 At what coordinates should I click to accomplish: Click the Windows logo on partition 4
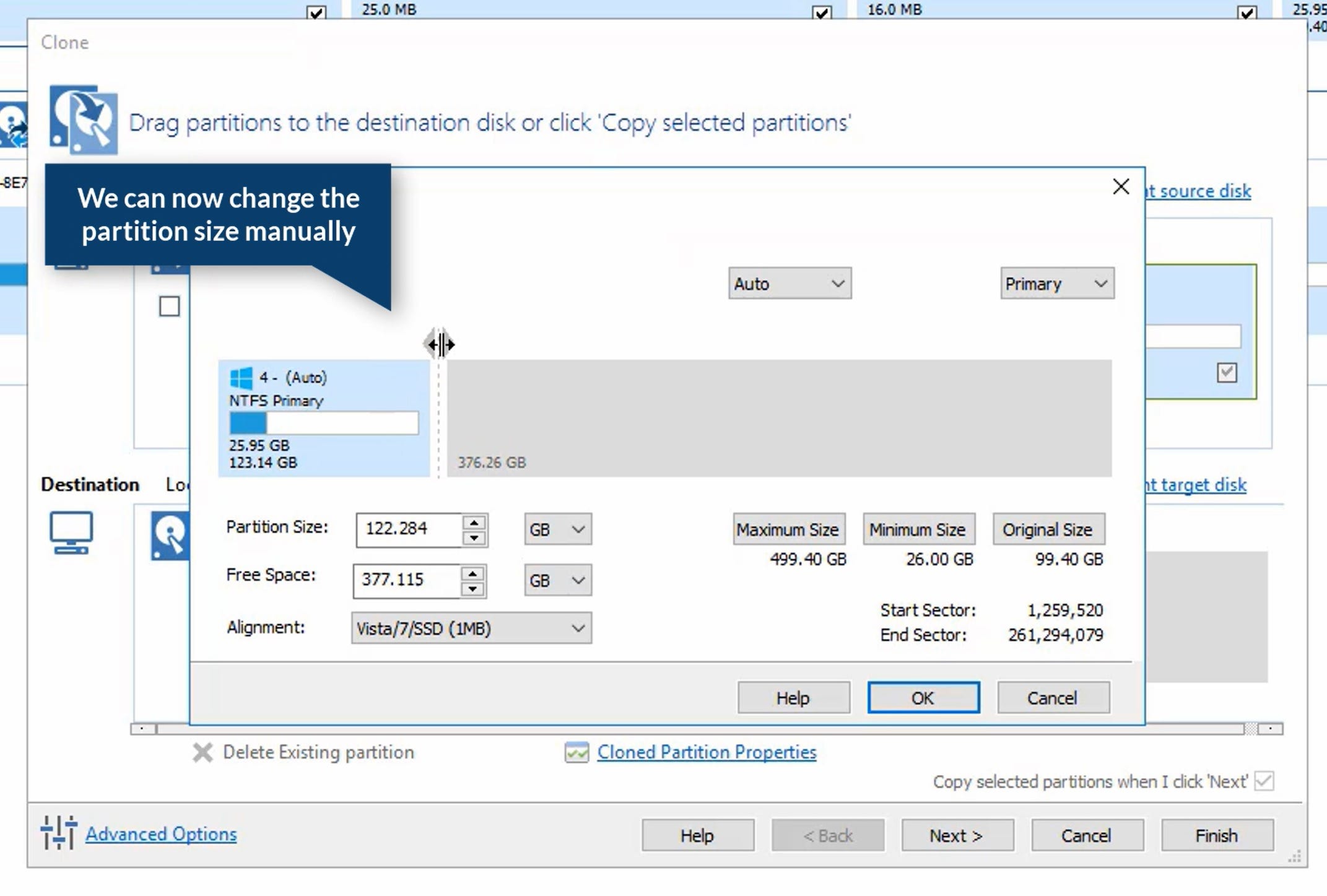pyautogui.click(x=240, y=378)
